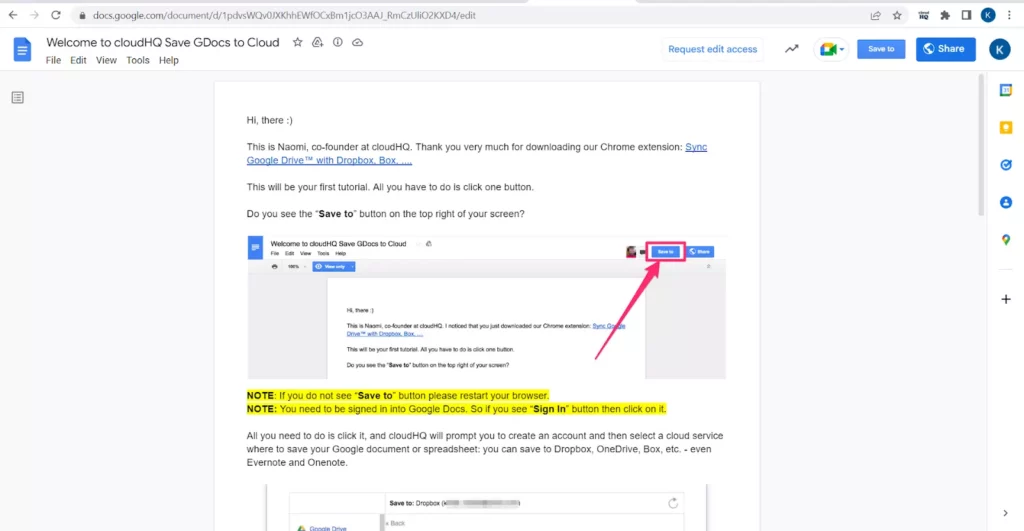Go back in browser history

pyautogui.click(x=13, y=15)
